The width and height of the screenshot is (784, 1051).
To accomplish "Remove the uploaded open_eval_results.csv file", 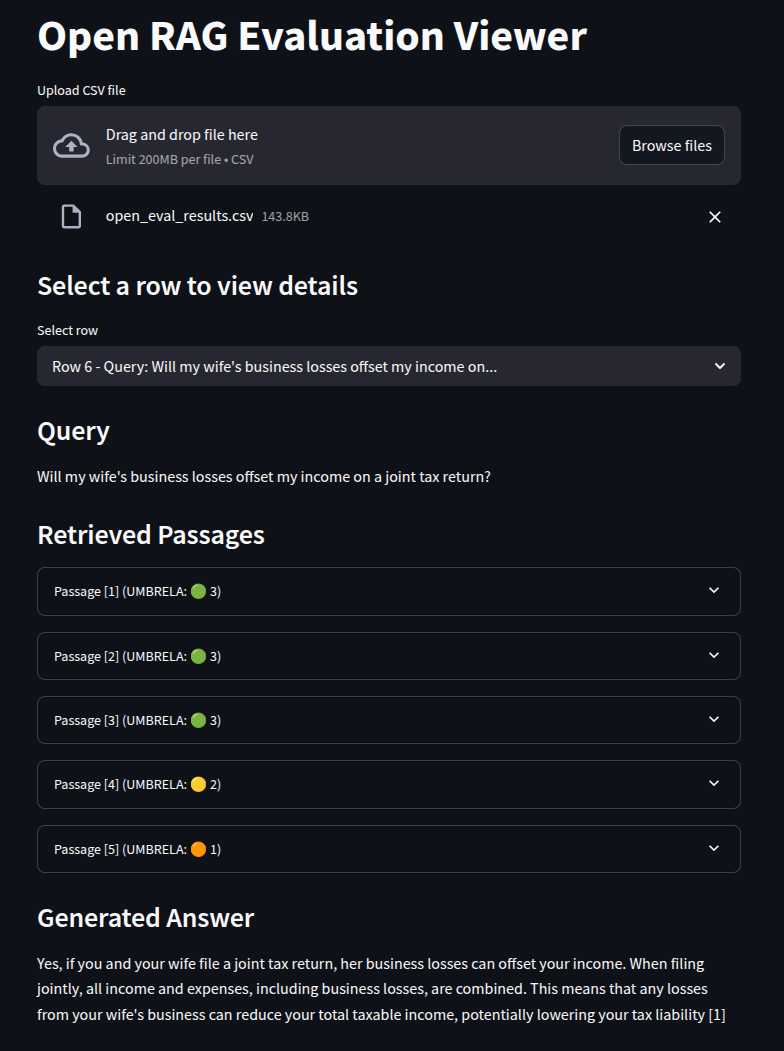I will pos(715,217).
